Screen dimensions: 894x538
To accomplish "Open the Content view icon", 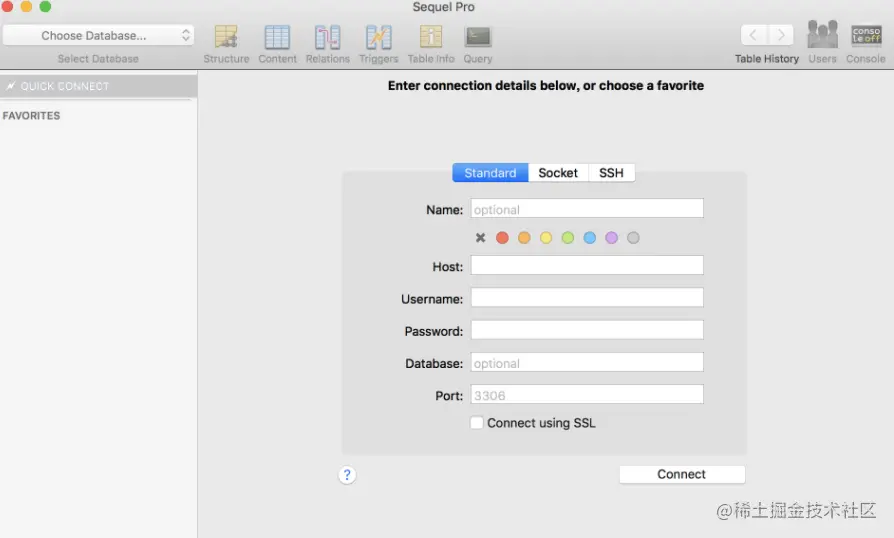I will pyautogui.click(x=277, y=37).
